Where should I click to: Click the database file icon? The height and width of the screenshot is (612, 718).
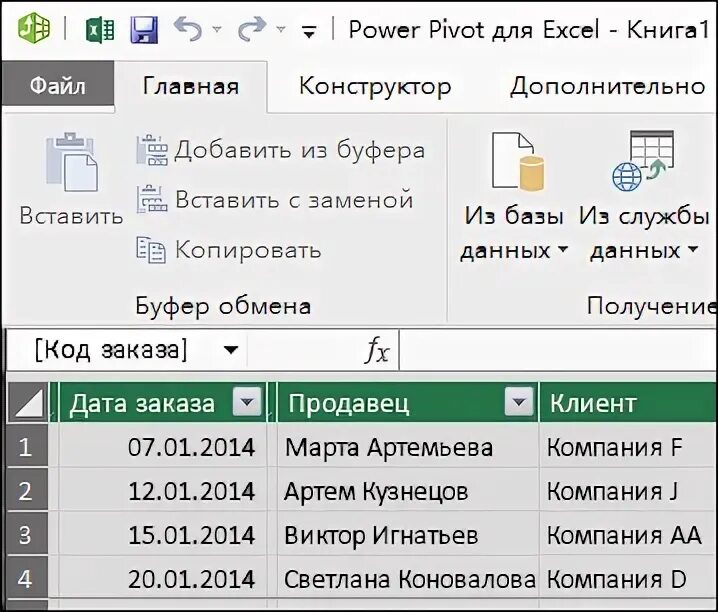point(518,161)
